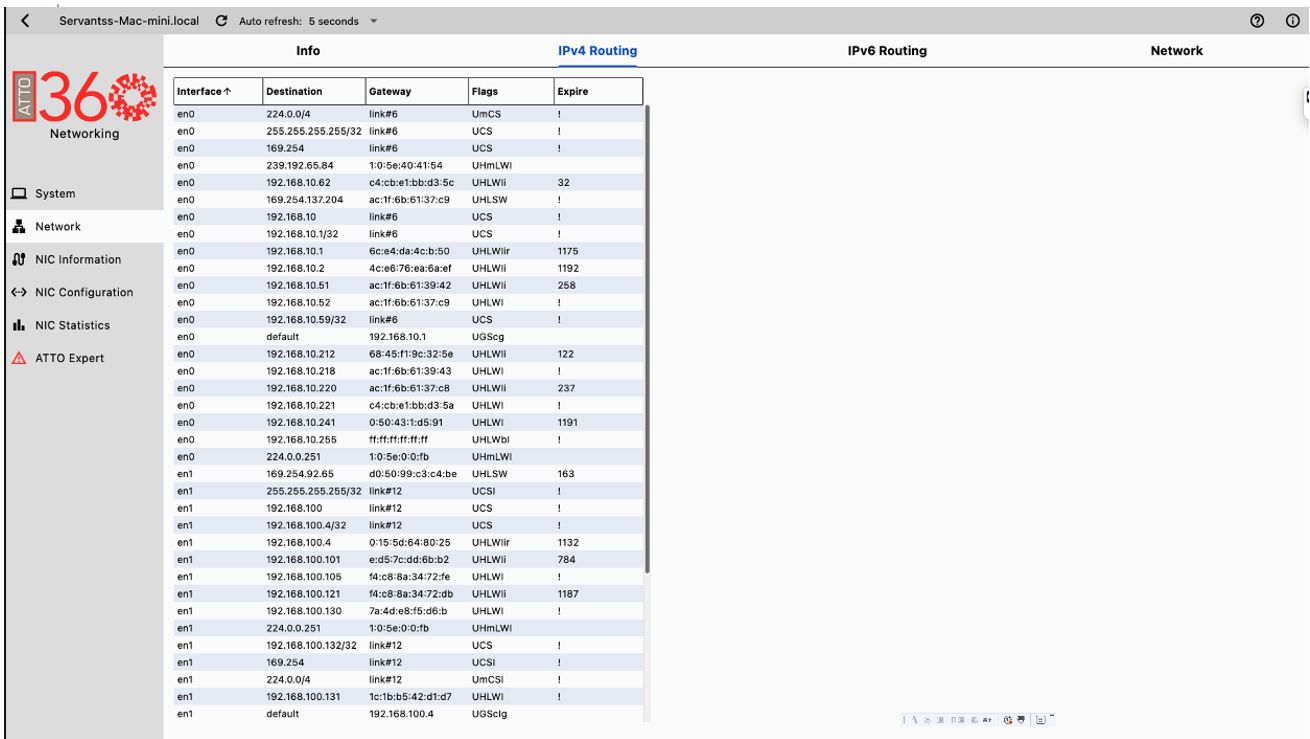The width and height of the screenshot is (1310, 739).
Task: Sort by the Interface column header
Action: (218, 91)
